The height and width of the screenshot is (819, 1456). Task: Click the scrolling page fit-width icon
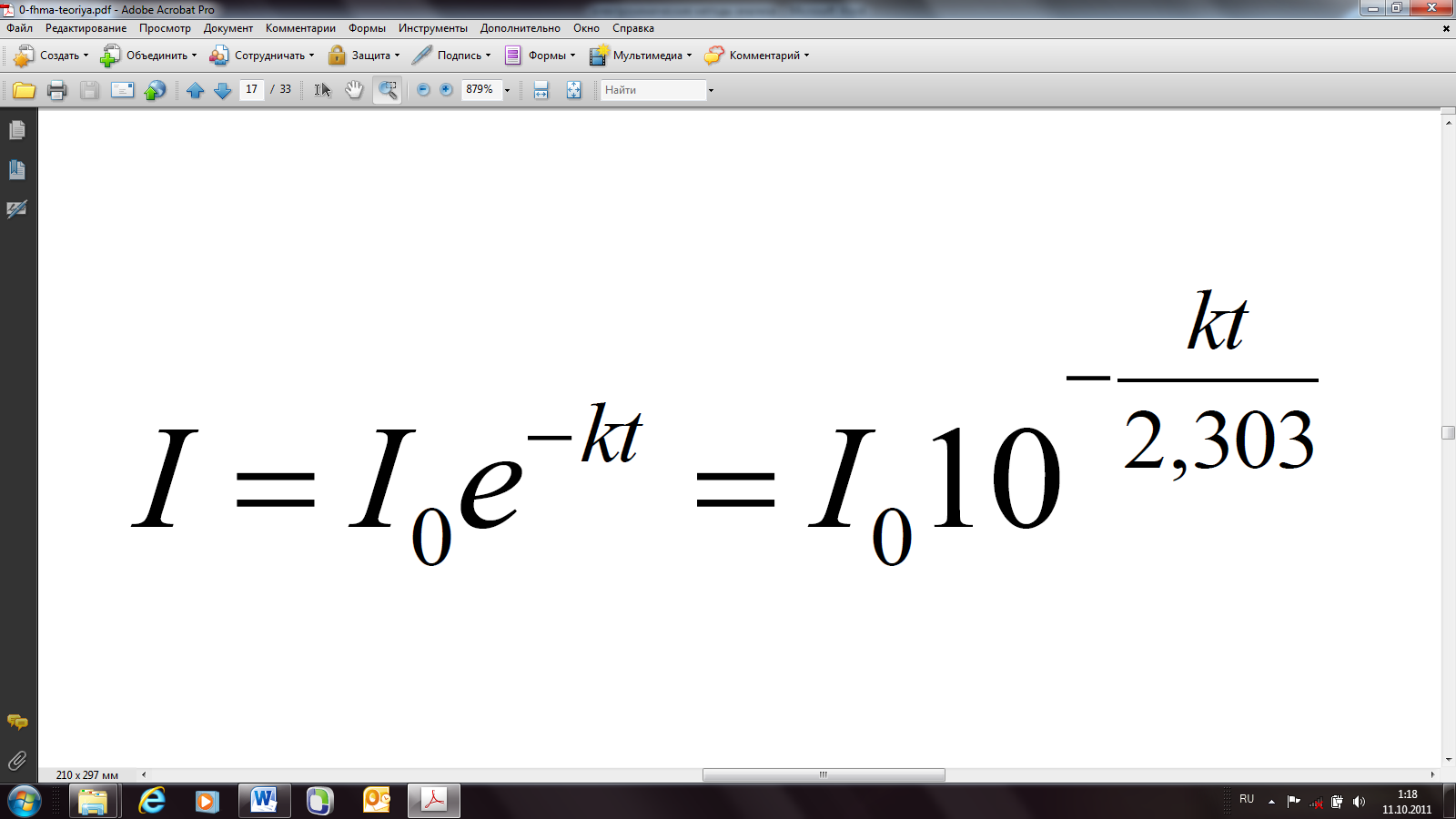(x=541, y=90)
